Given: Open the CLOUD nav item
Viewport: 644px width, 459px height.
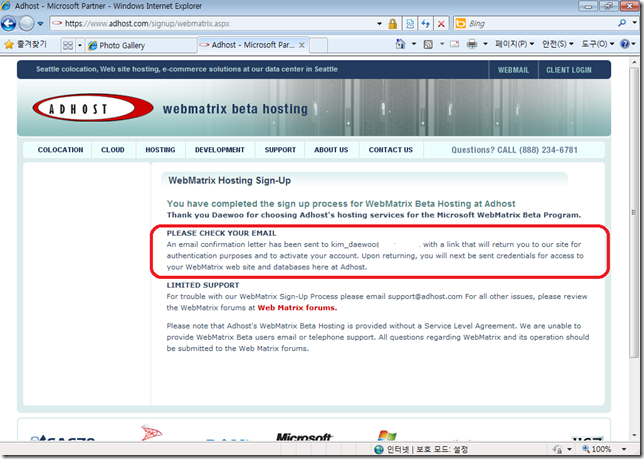Looking at the screenshot, I should pos(113,150).
